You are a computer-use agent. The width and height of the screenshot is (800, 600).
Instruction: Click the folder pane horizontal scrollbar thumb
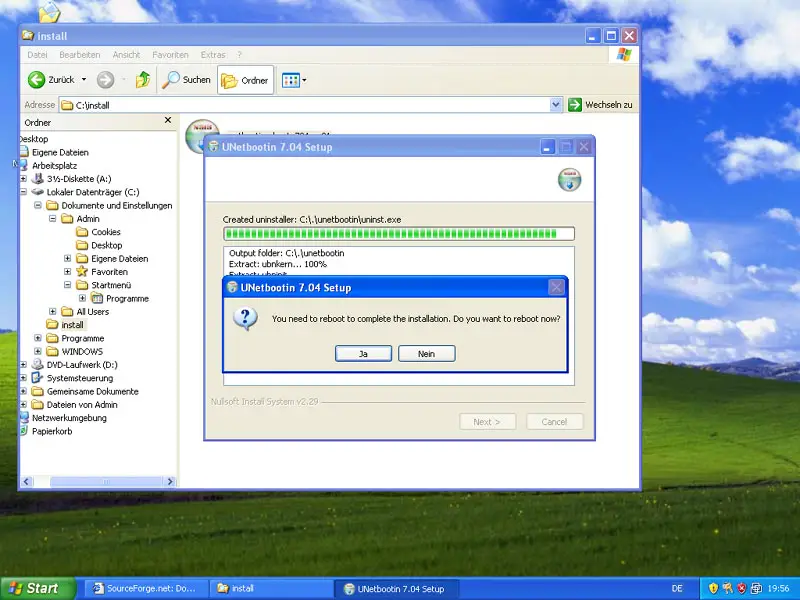(x=106, y=482)
